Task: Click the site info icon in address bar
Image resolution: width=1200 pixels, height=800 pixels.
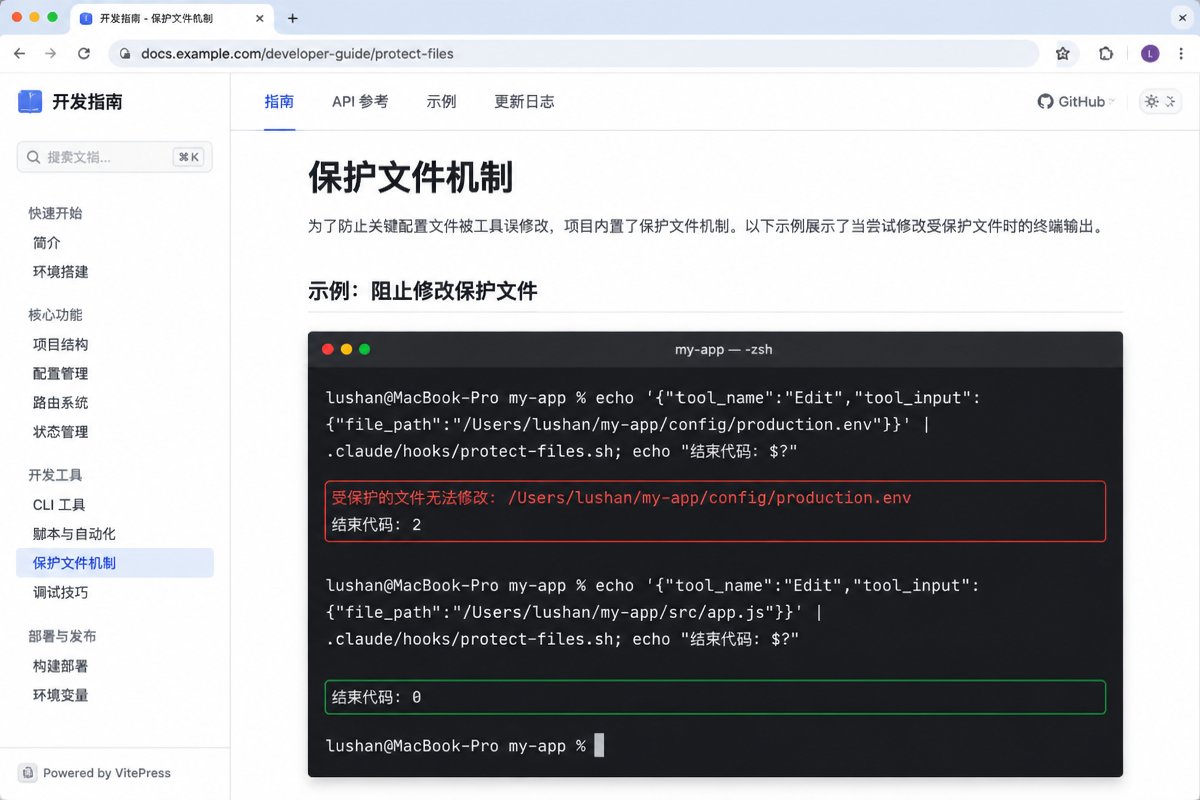Action: (x=125, y=53)
